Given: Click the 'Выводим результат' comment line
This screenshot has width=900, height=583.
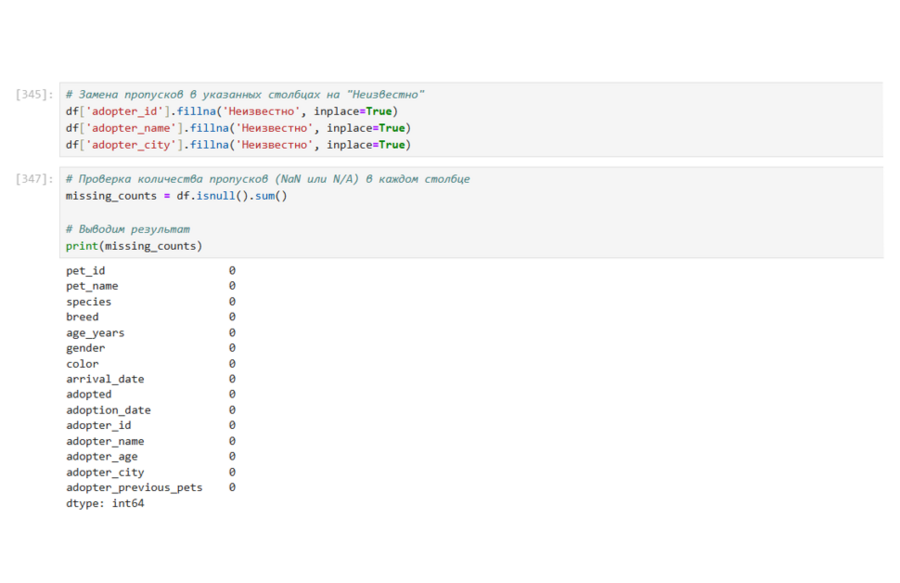Looking at the screenshot, I should [x=128, y=229].
